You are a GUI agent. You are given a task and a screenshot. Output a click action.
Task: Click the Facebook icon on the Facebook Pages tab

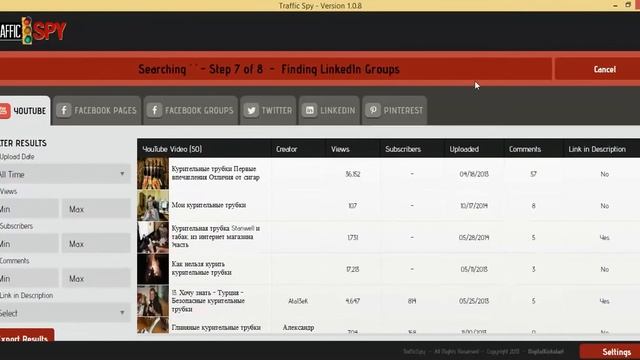[x=64, y=110]
